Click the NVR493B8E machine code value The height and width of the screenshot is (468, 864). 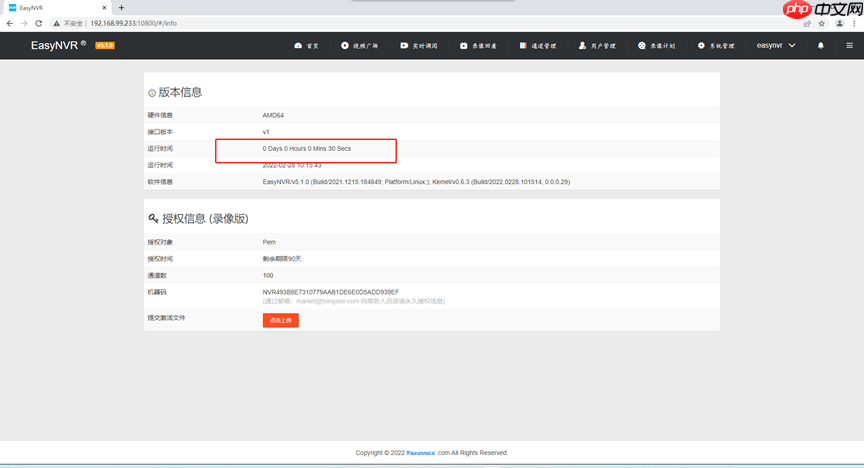point(331,292)
